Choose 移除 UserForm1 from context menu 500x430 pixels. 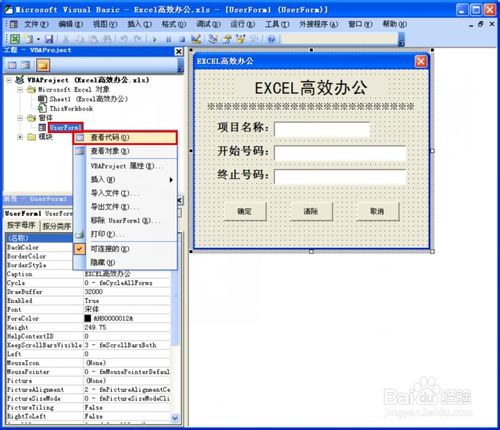point(125,220)
